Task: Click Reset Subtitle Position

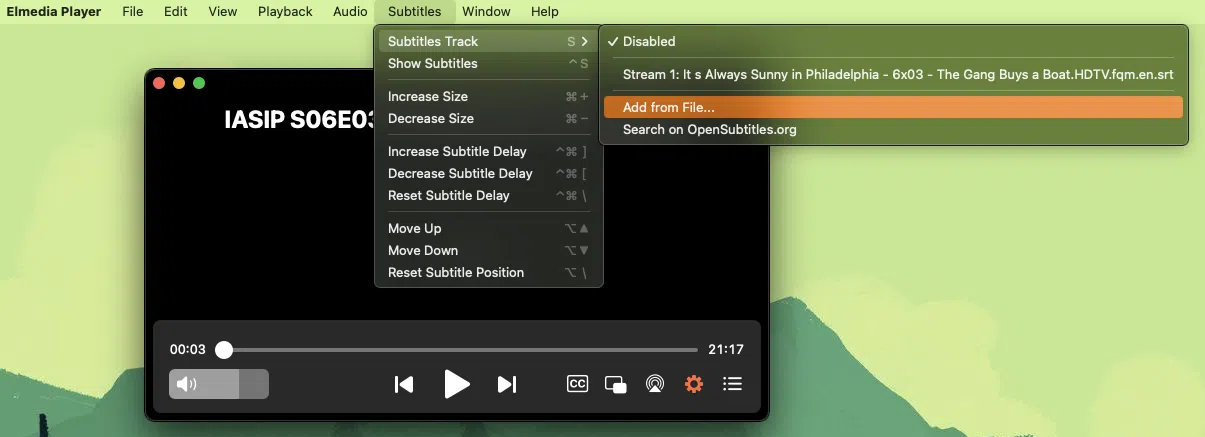Action: pos(456,273)
